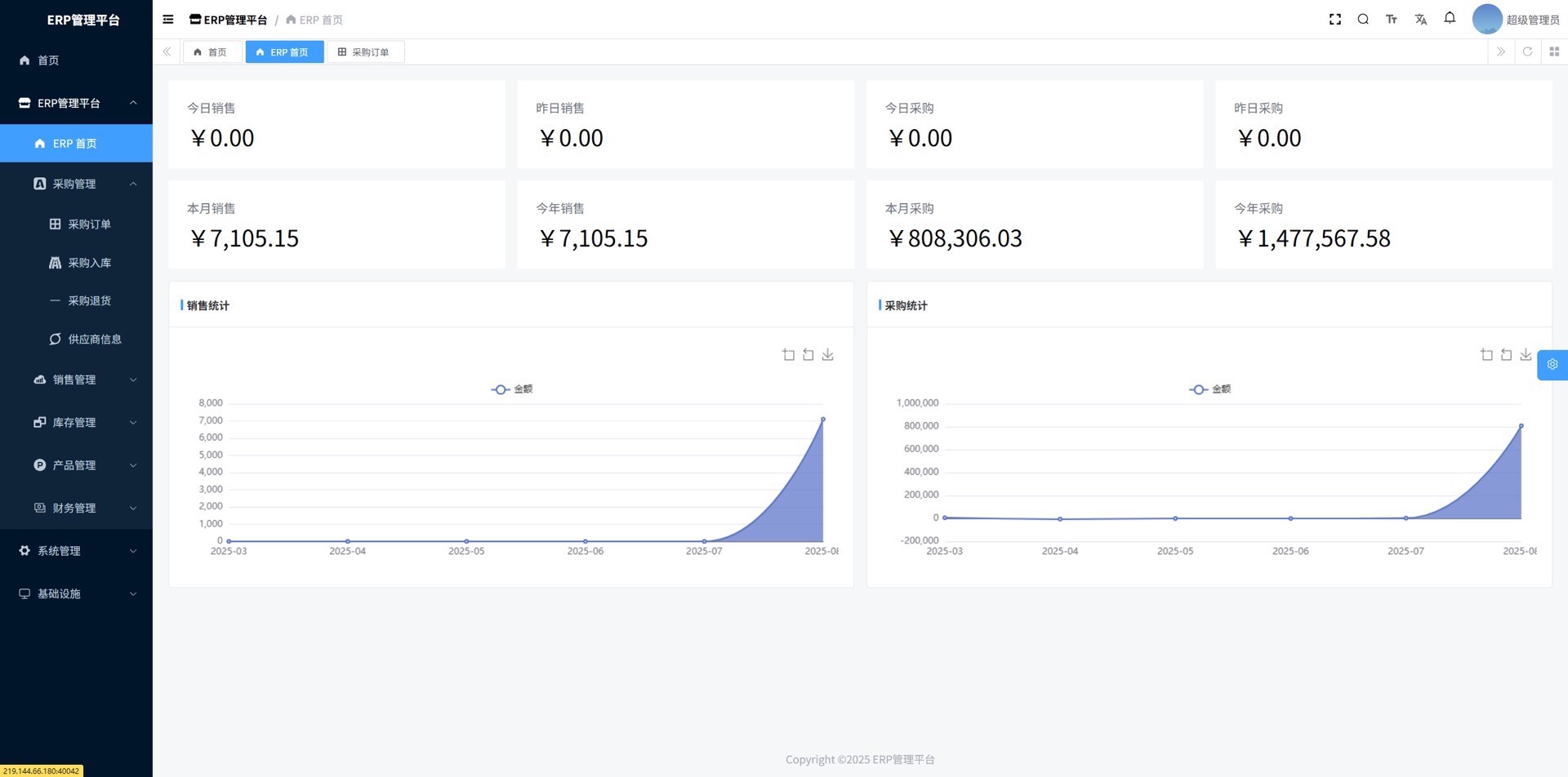Switch to the 采购订单 tab

coord(364,52)
